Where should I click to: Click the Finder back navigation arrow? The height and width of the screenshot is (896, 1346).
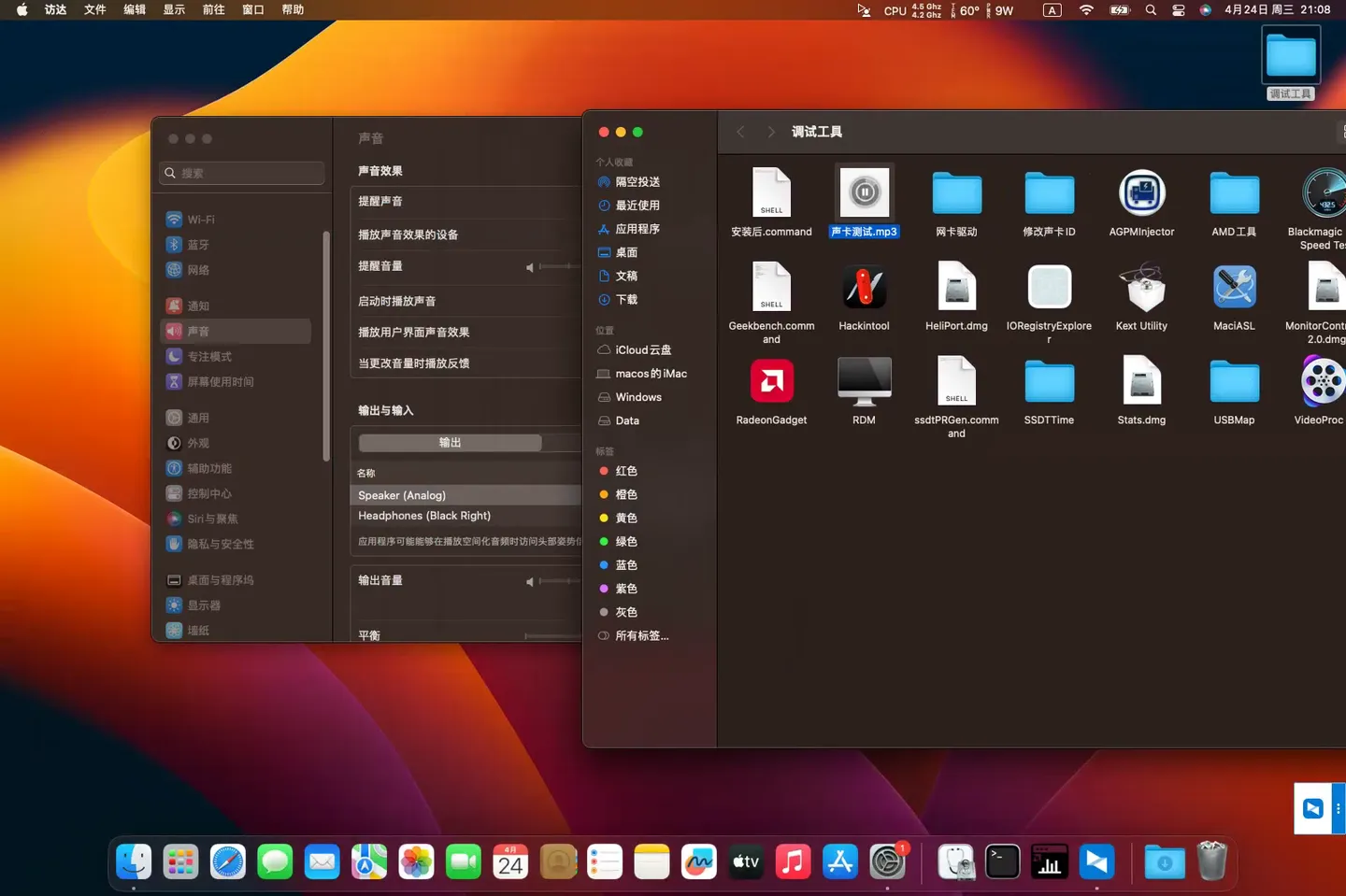740,132
